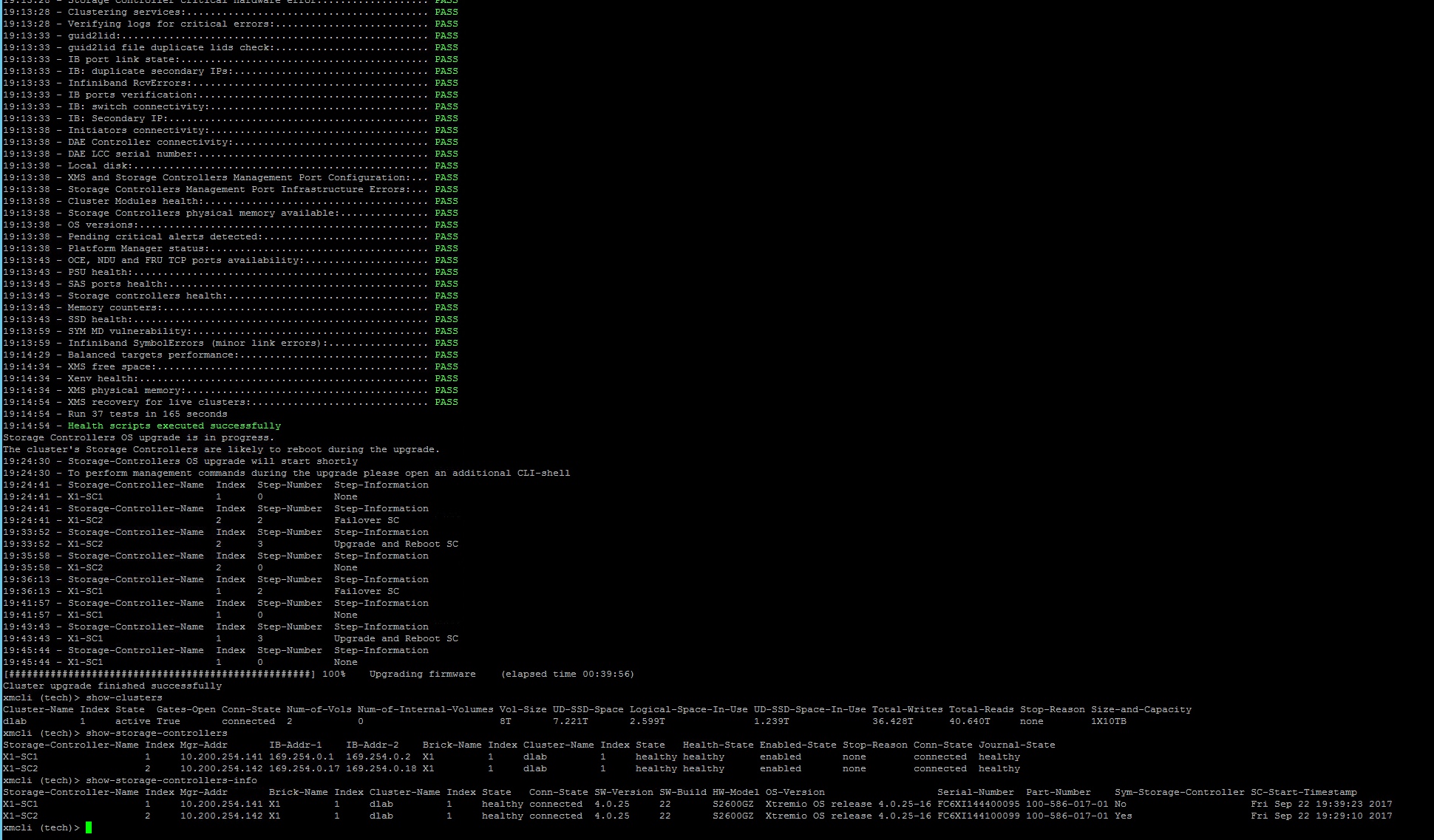
Task: Click the '1X10TB' capacity value
Action: (1108, 721)
